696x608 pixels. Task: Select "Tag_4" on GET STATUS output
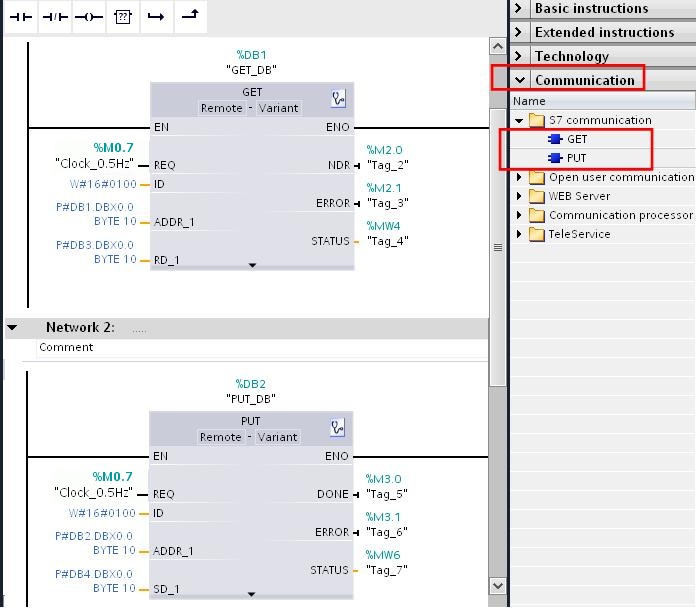pyautogui.click(x=388, y=241)
